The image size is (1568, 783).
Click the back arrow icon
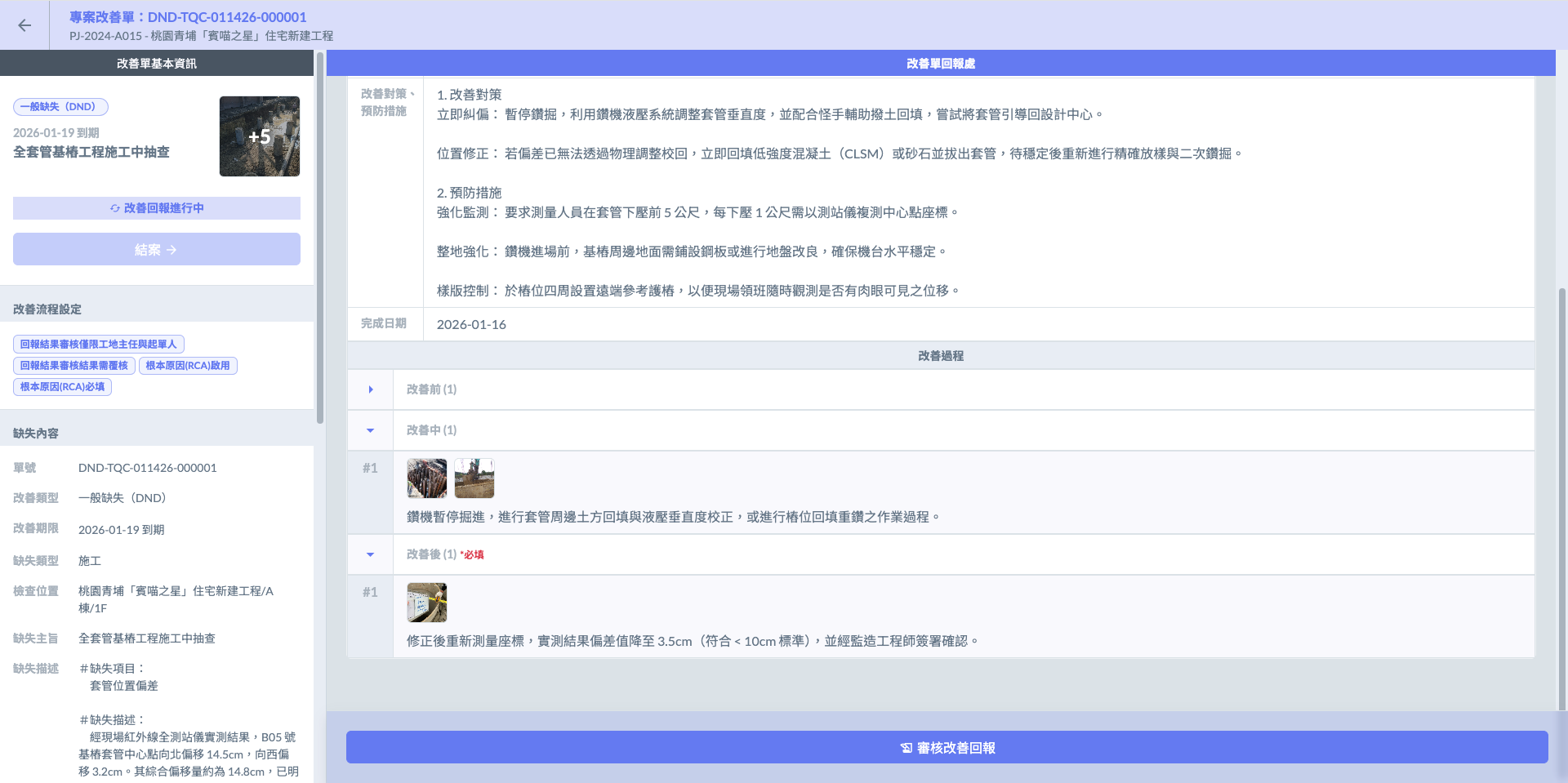(24, 25)
